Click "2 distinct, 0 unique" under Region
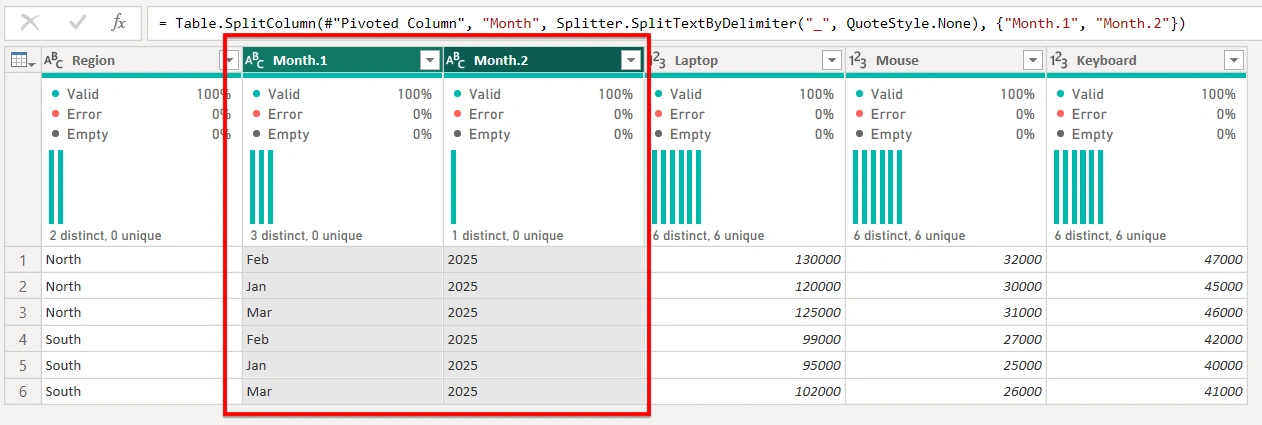Screen dimensions: 1262x425 pyautogui.click(x=105, y=236)
